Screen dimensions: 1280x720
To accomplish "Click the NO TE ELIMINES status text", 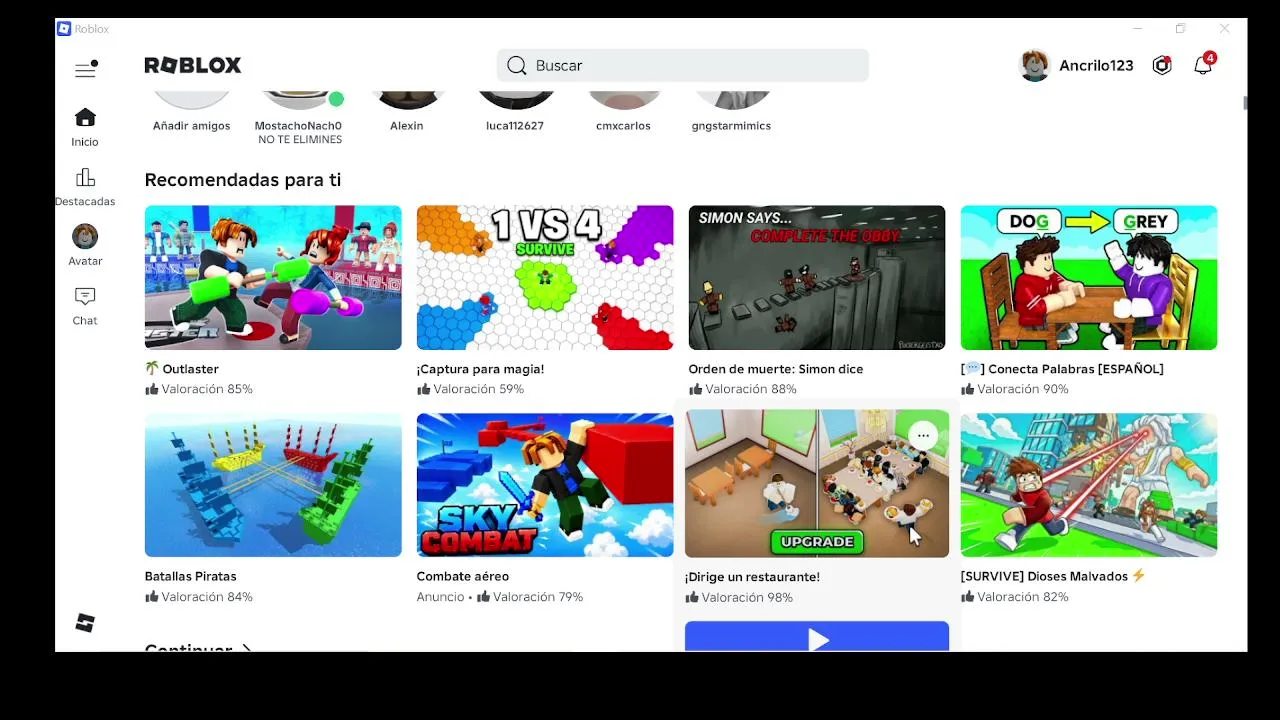I will coord(300,140).
